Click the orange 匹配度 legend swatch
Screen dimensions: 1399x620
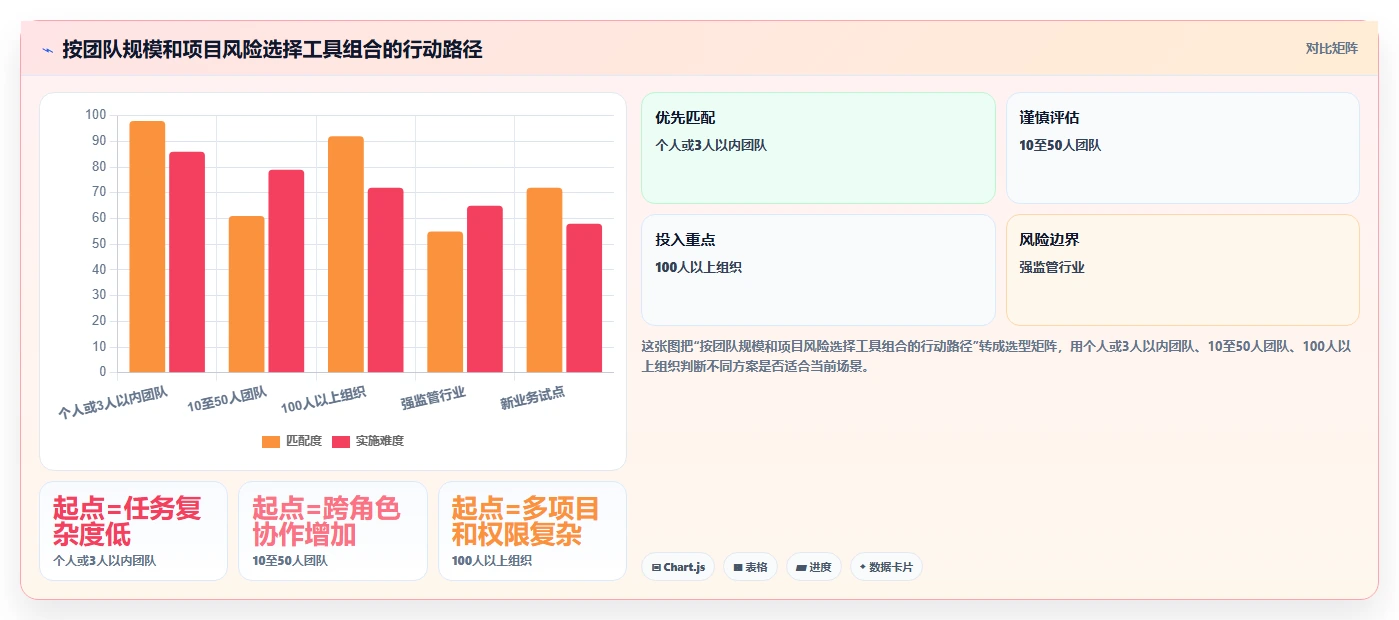(271, 441)
